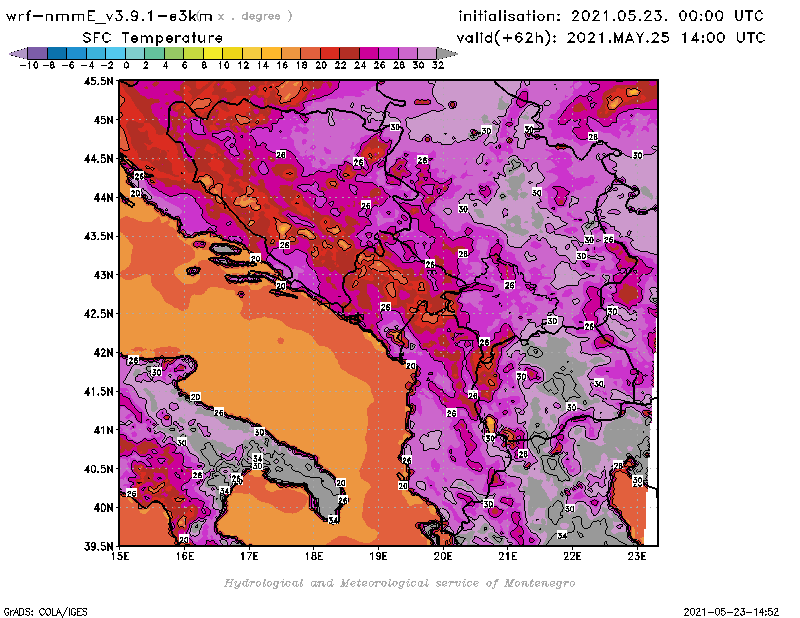Click the '44N' latitude label

coord(104,197)
